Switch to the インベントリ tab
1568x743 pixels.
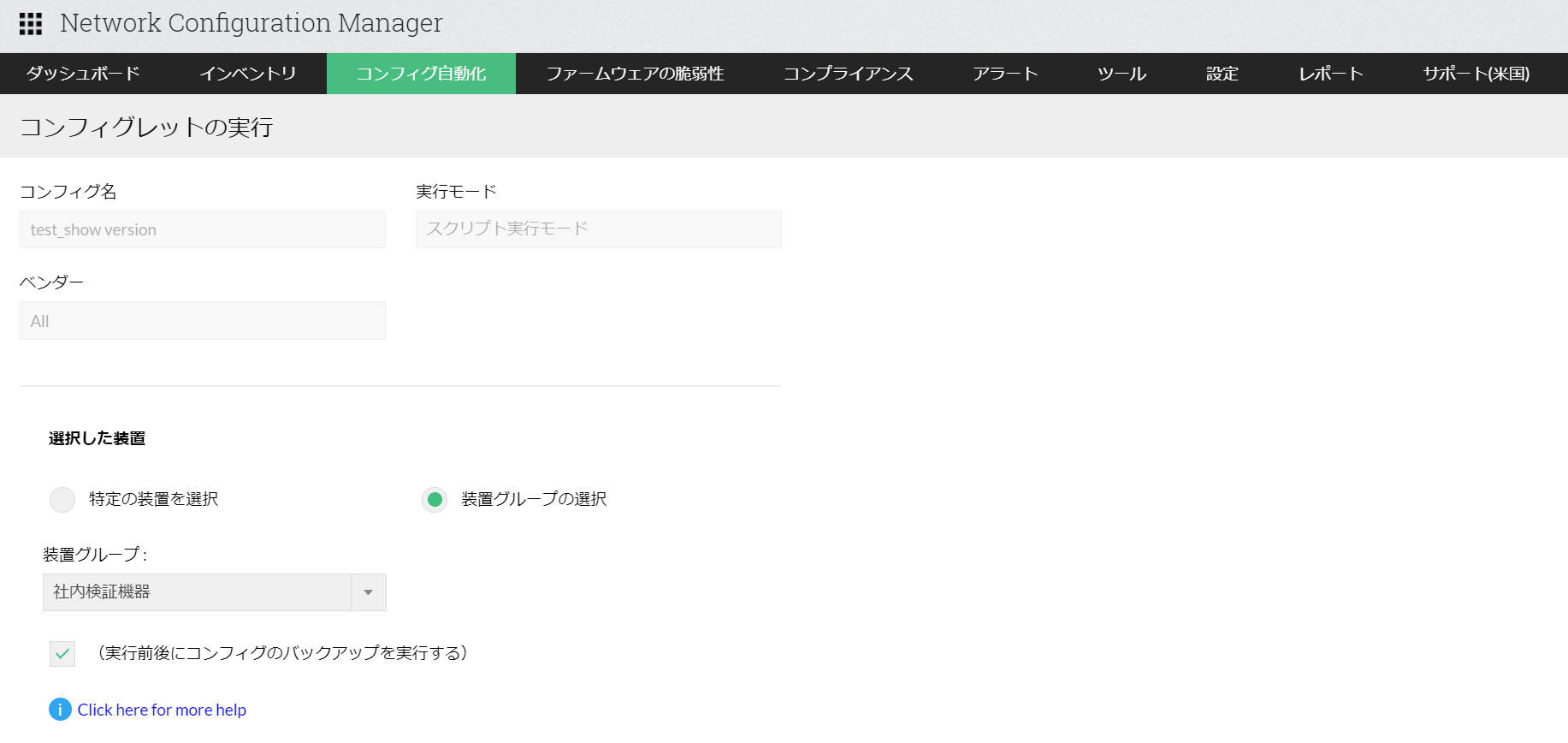(x=248, y=74)
